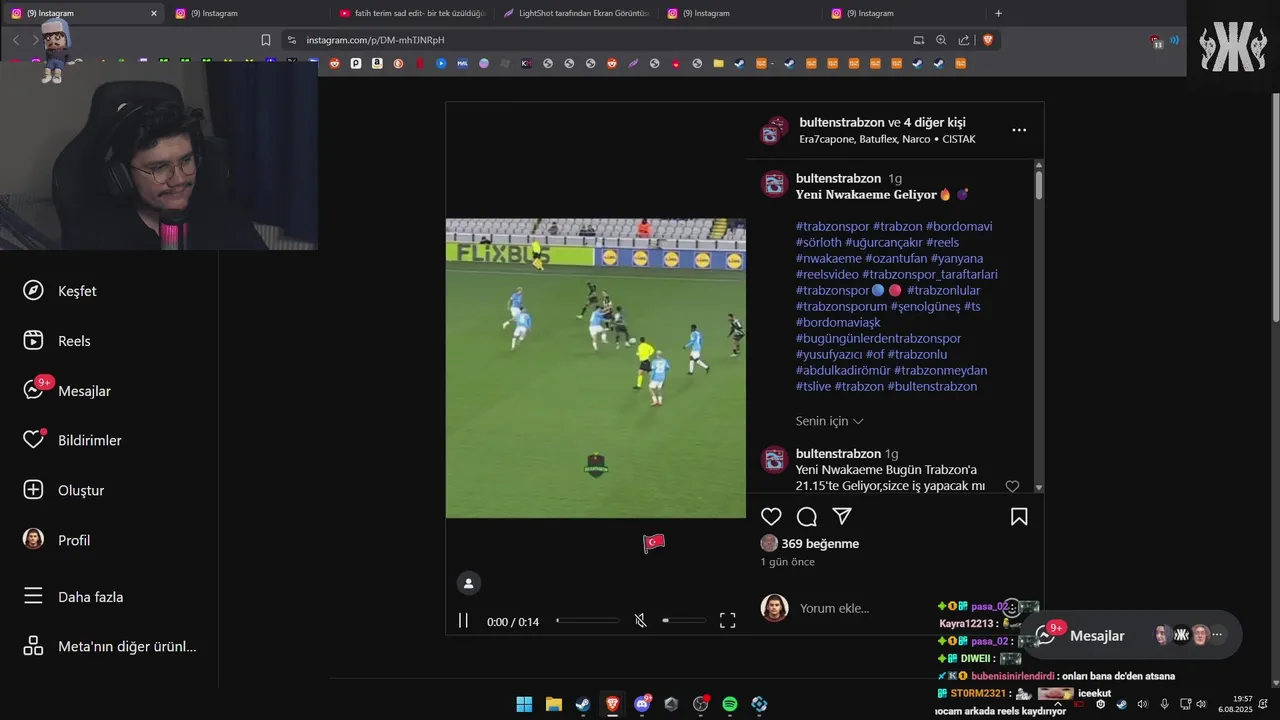The height and width of the screenshot is (720, 1280).
Task: Open Steam from the taskbar
Action: click(x=583, y=704)
